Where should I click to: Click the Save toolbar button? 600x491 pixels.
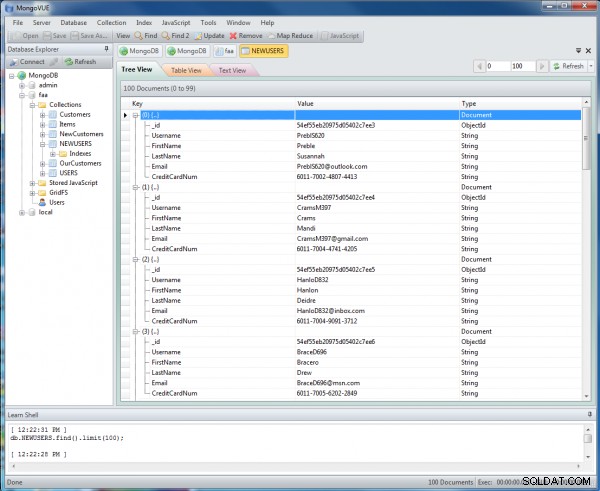pyautogui.click(x=55, y=36)
